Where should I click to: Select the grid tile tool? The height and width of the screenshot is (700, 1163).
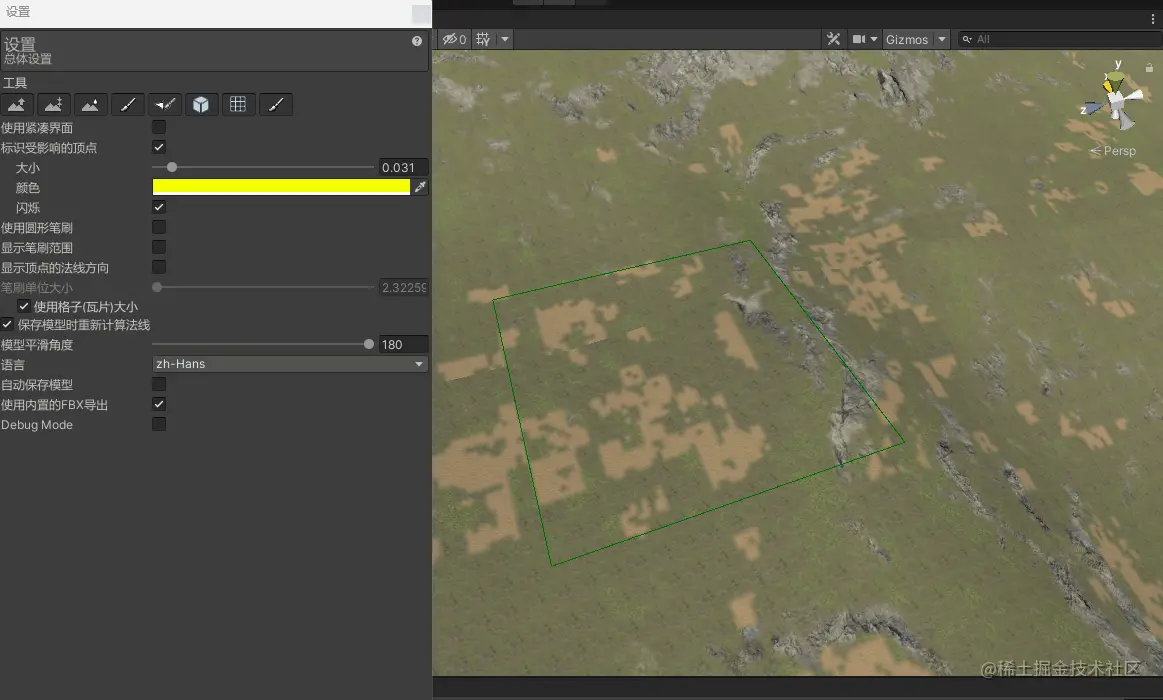pos(238,105)
